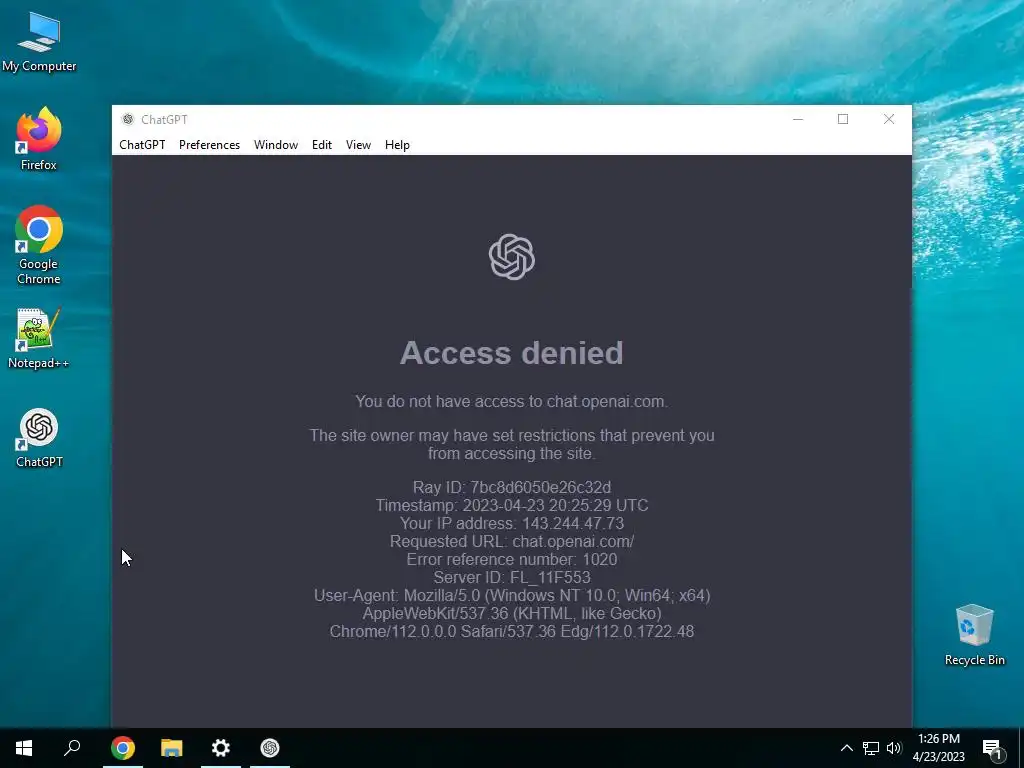Open the Preferences menu
Screen dimensions: 1024x768
pyautogui.click(x=210, y=145)
